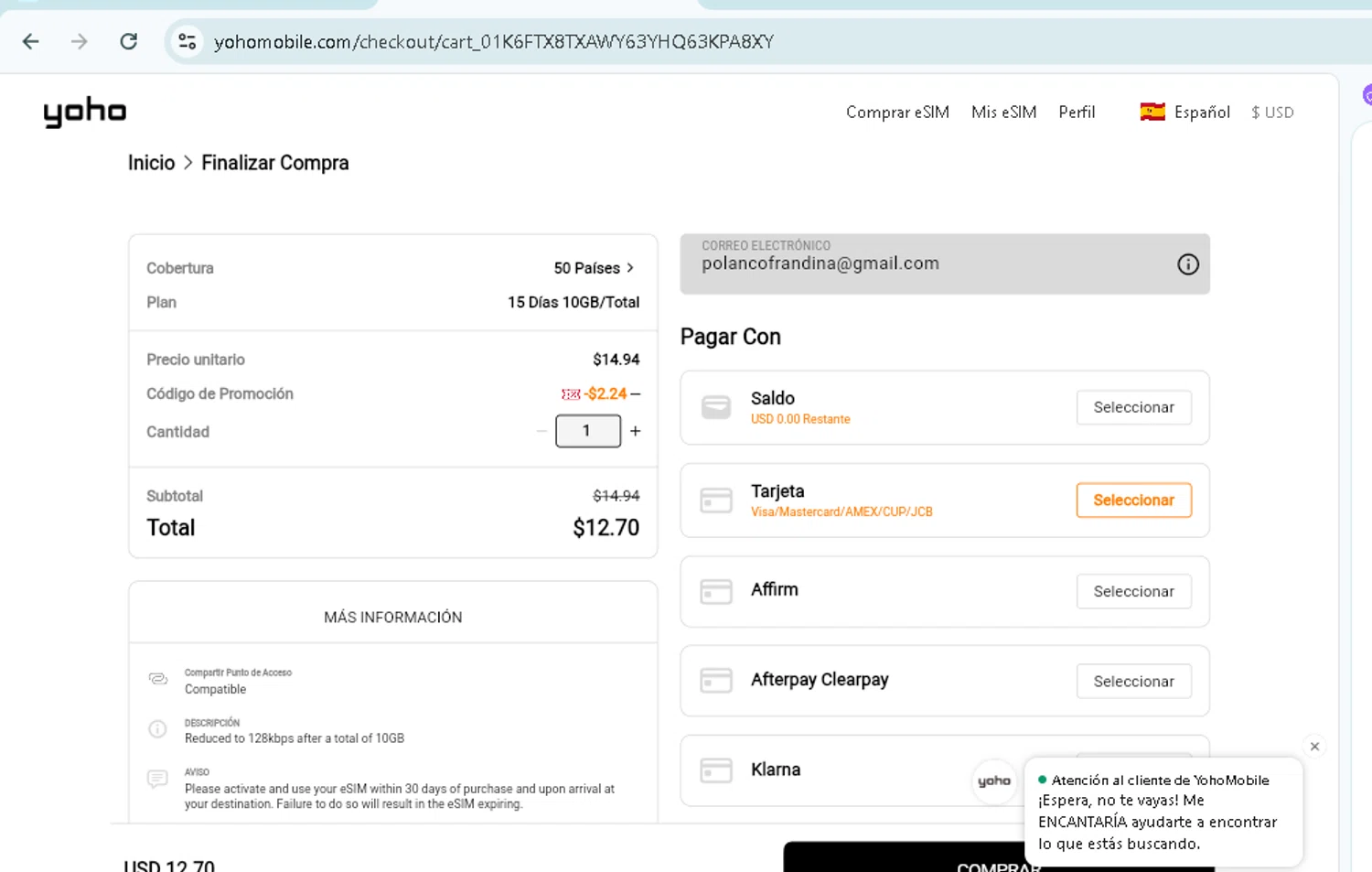1372x872 pixels.
Task: Open Perfil menu item
Action: (1077, 112)
